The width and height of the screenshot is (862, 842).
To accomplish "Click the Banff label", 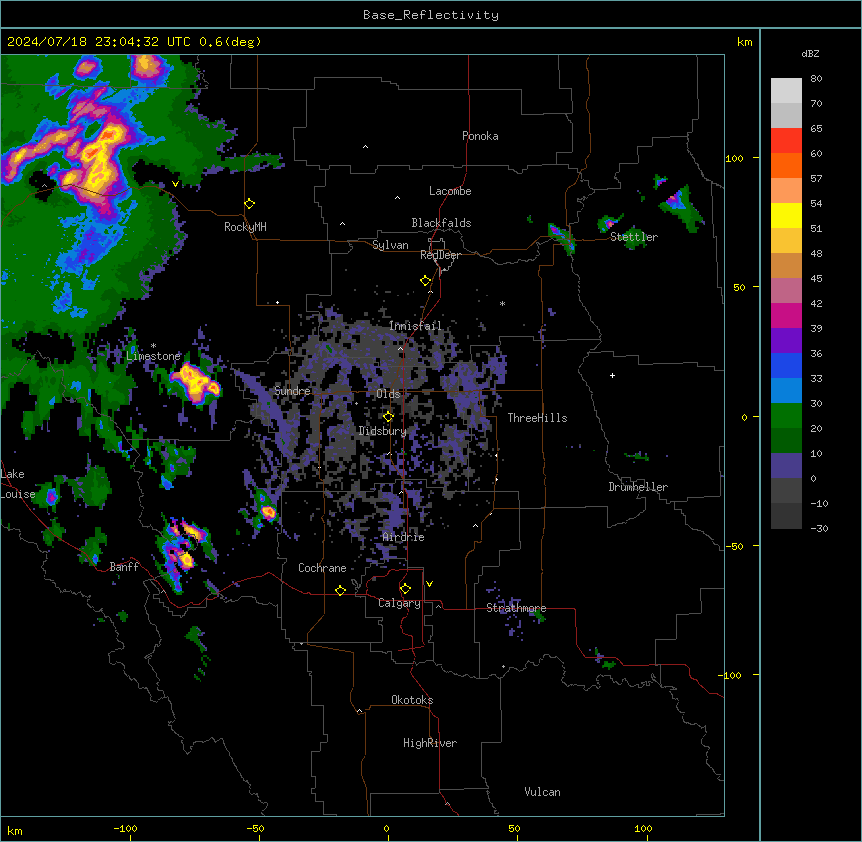I will 124,567.
